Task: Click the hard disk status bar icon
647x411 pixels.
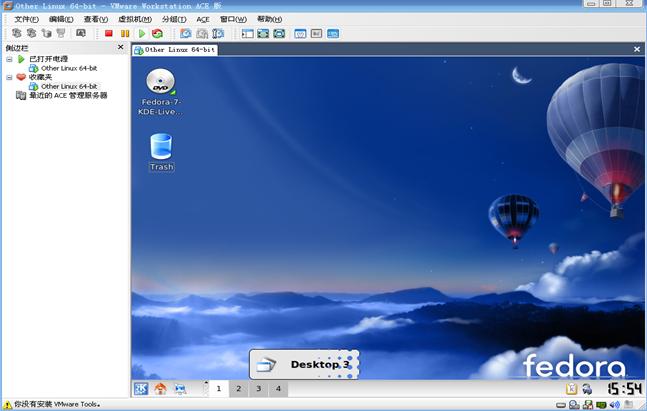Action: pos(561,405)
